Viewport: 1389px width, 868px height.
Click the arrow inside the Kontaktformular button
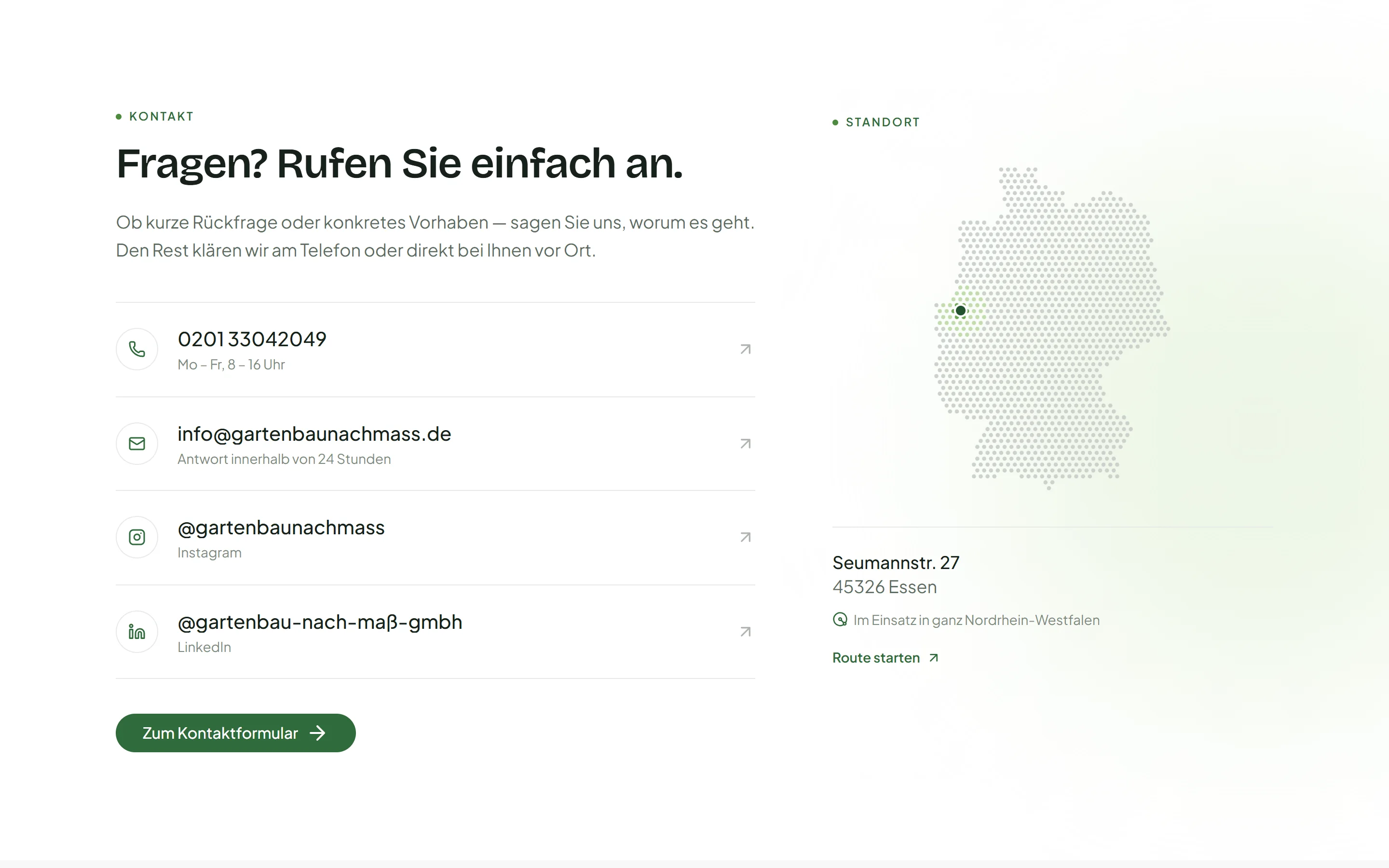pos(317,733)
